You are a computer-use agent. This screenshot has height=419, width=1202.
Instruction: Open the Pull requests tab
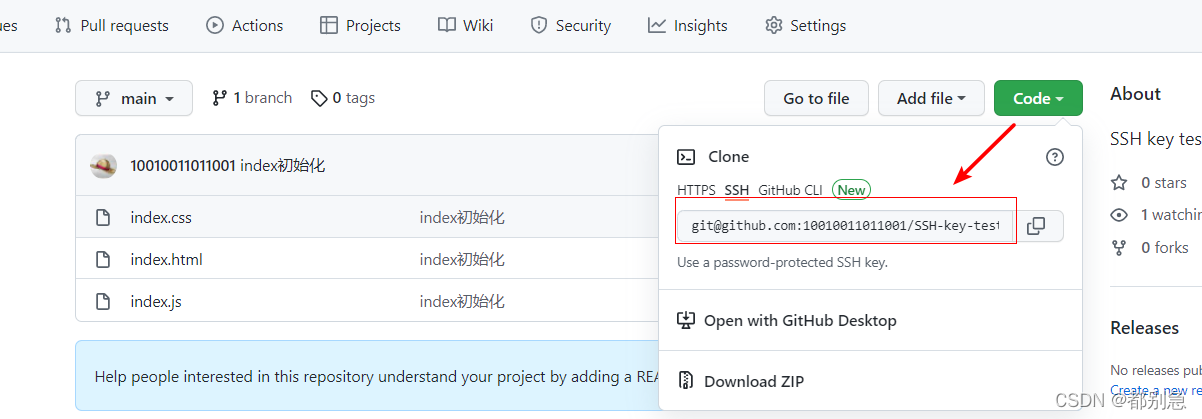[x=111, y=26]
